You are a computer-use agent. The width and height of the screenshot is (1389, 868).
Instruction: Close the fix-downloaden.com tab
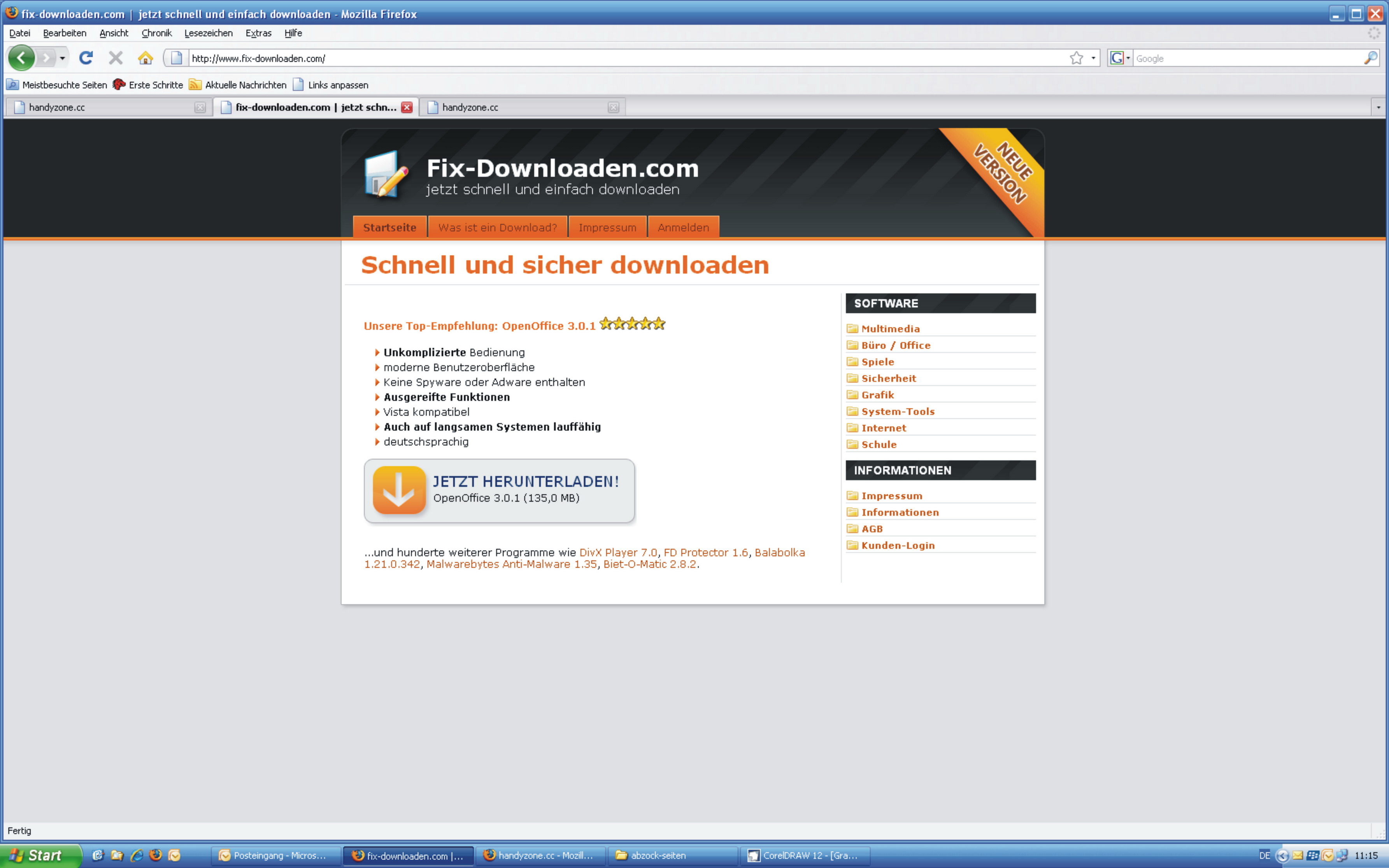(407, 107)
